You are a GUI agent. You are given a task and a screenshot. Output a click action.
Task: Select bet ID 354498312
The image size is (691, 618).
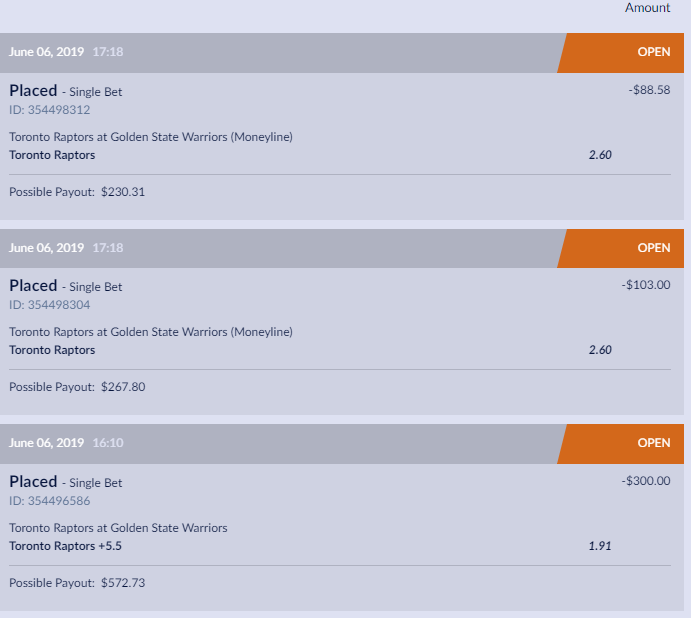tap(49, 110)
